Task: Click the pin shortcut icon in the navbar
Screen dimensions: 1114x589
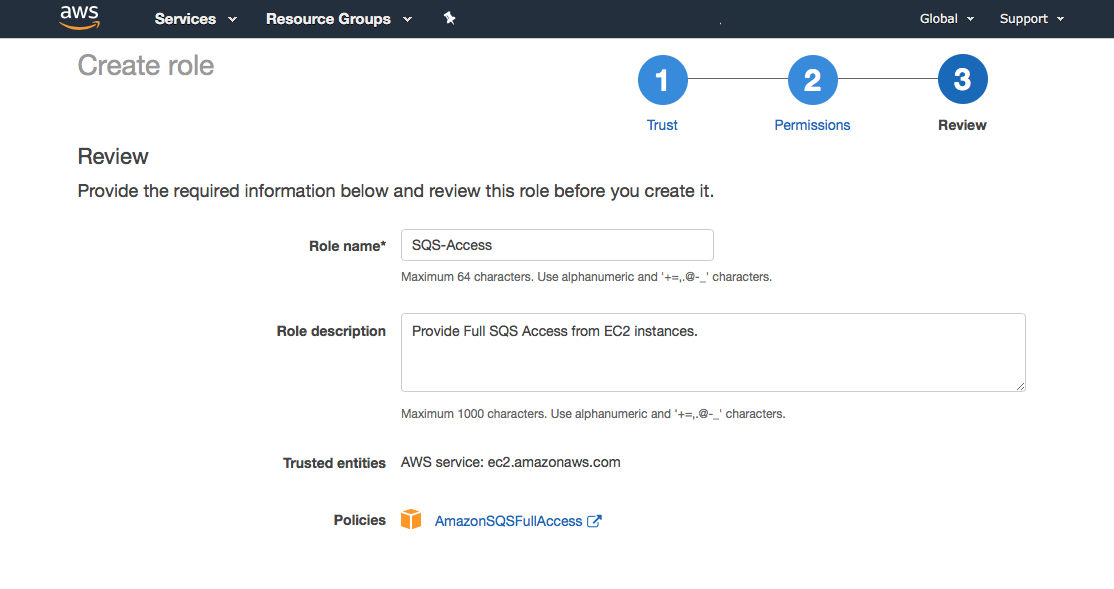Action: click(449, 18)
